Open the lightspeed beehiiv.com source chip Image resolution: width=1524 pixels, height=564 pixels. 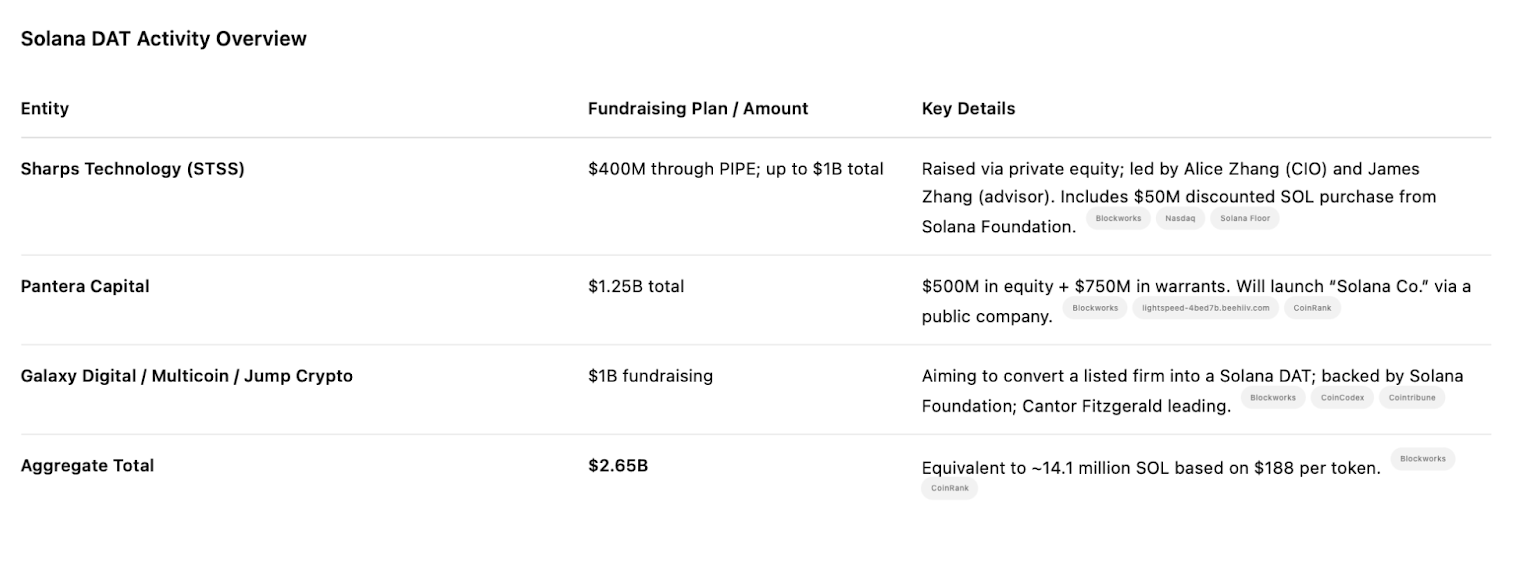[x=1205, y=308]
